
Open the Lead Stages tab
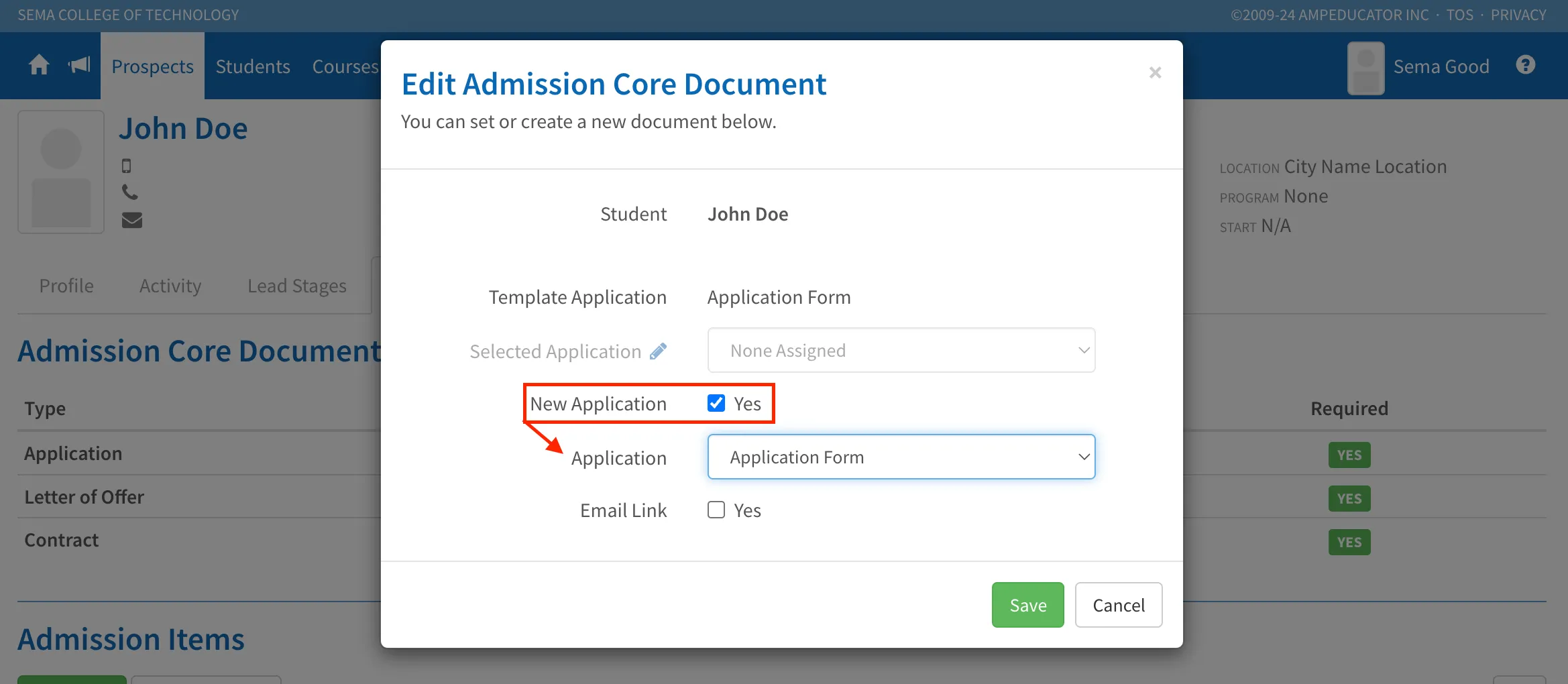pos(297,286)
